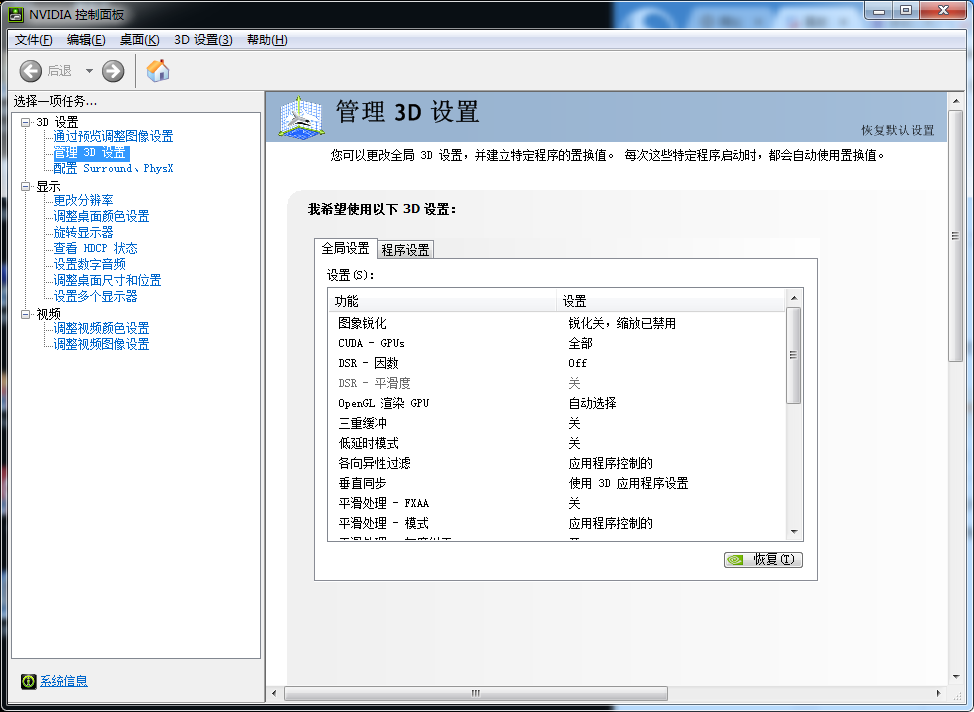Viewport: 974px width, 712px height.
Task: Select 配置 Surround、PhysX in the tree
Action: click(113, 168)
